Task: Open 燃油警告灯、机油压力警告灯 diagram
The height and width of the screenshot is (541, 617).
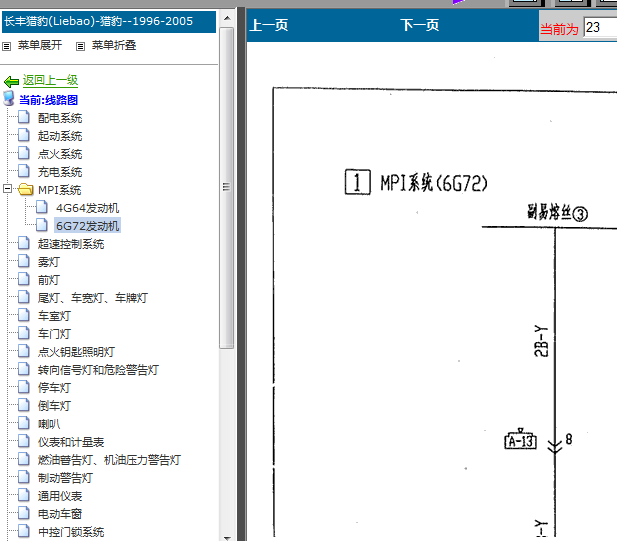Action: pos(109,460)
